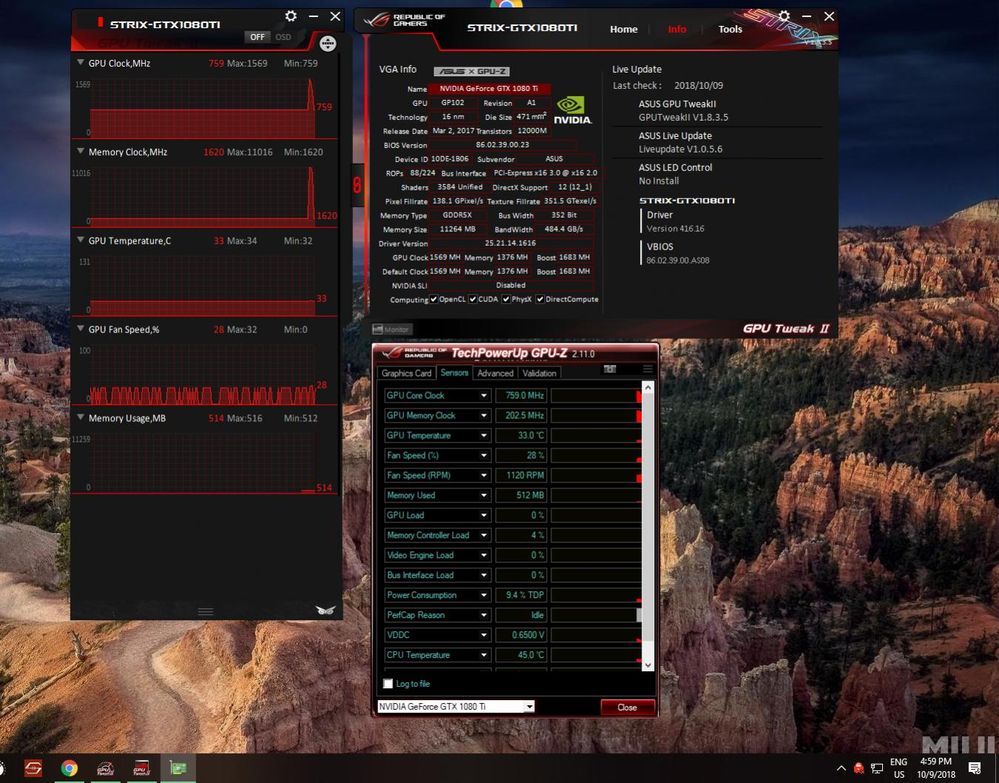Switch to Graphics Card tab in GPU-Z

coord(406,373)
